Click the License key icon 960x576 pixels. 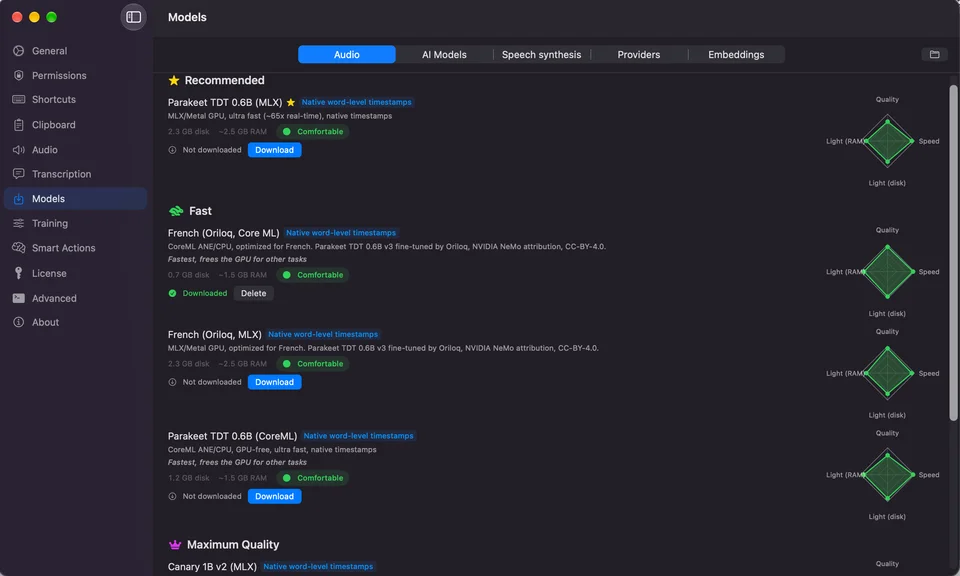tap(18, 273)
